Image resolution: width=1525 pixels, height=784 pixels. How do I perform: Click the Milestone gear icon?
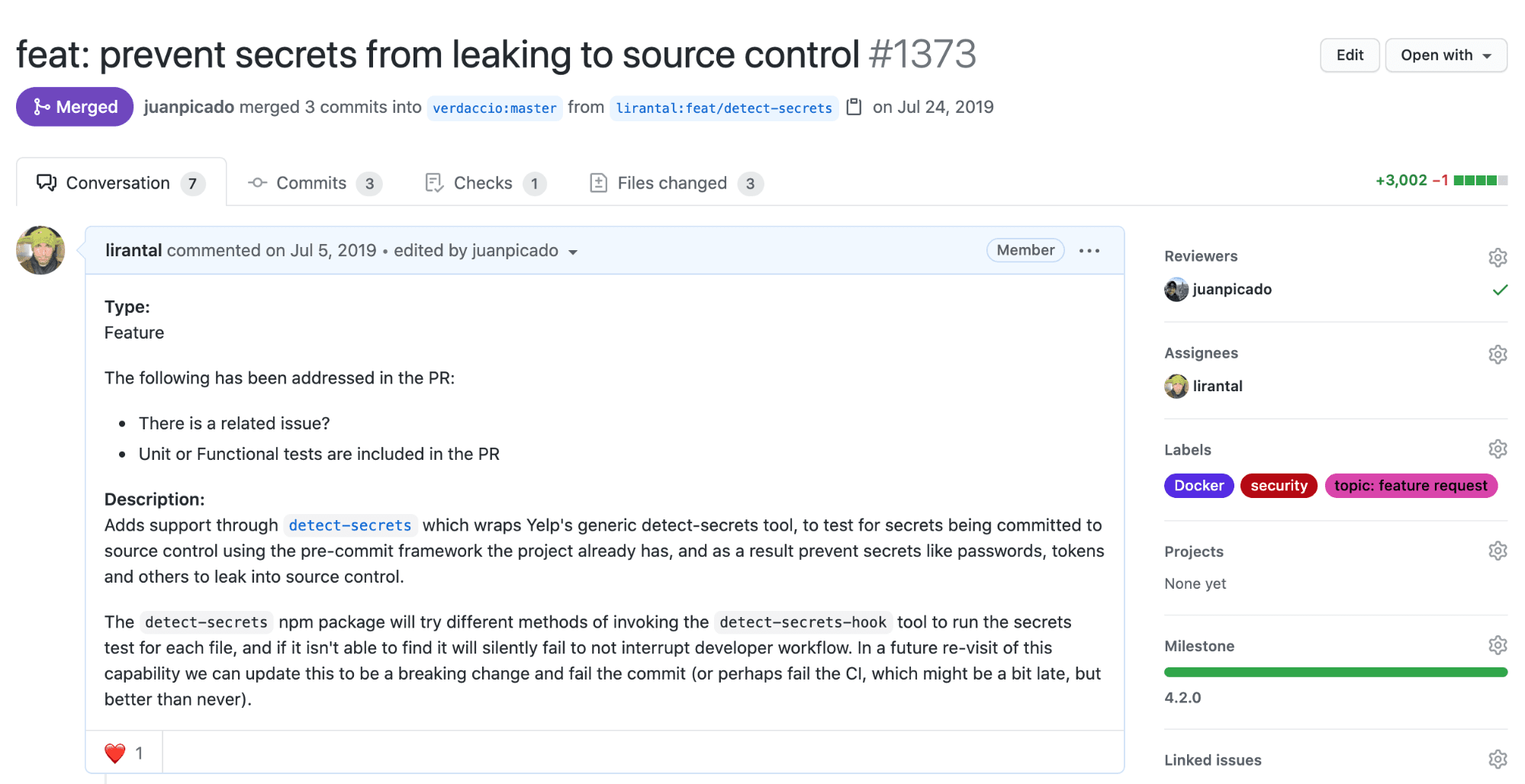pos(1497,645)
